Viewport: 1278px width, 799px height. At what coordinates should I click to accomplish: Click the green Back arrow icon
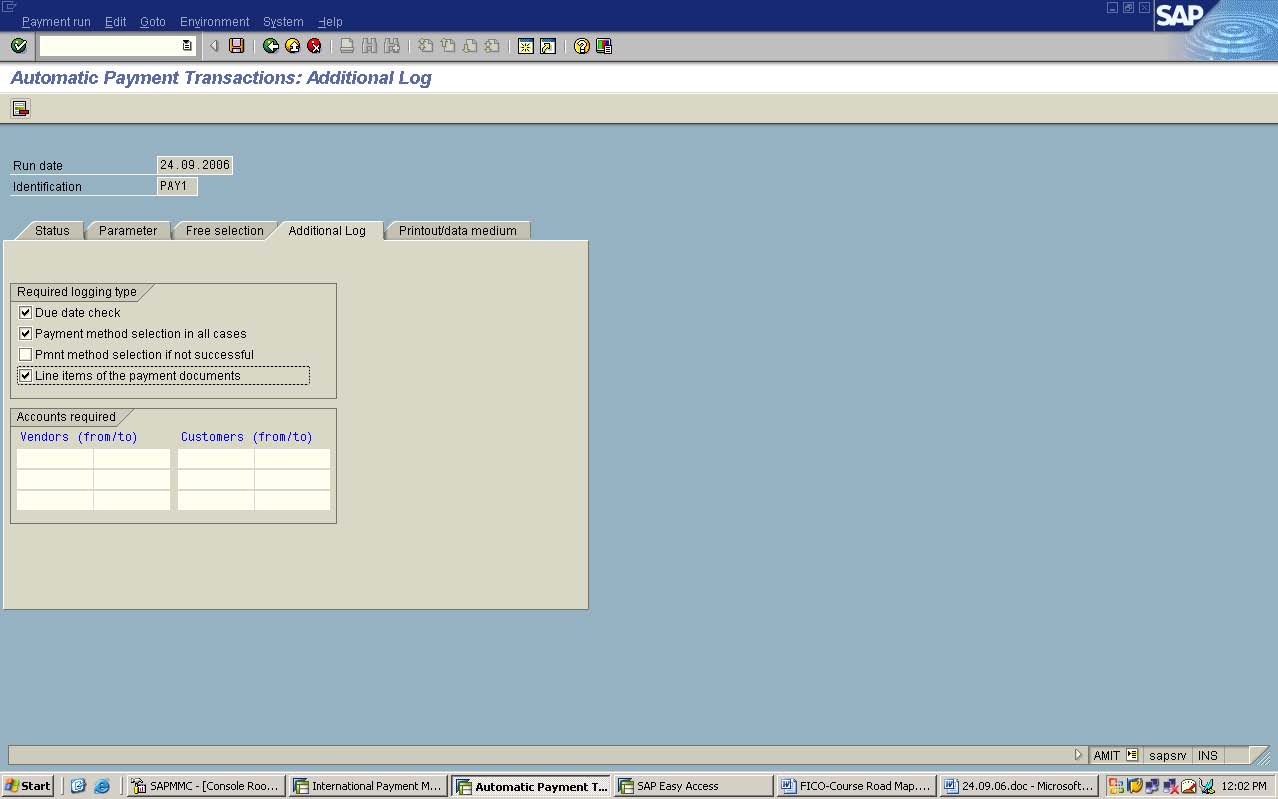tap(271, 46)
